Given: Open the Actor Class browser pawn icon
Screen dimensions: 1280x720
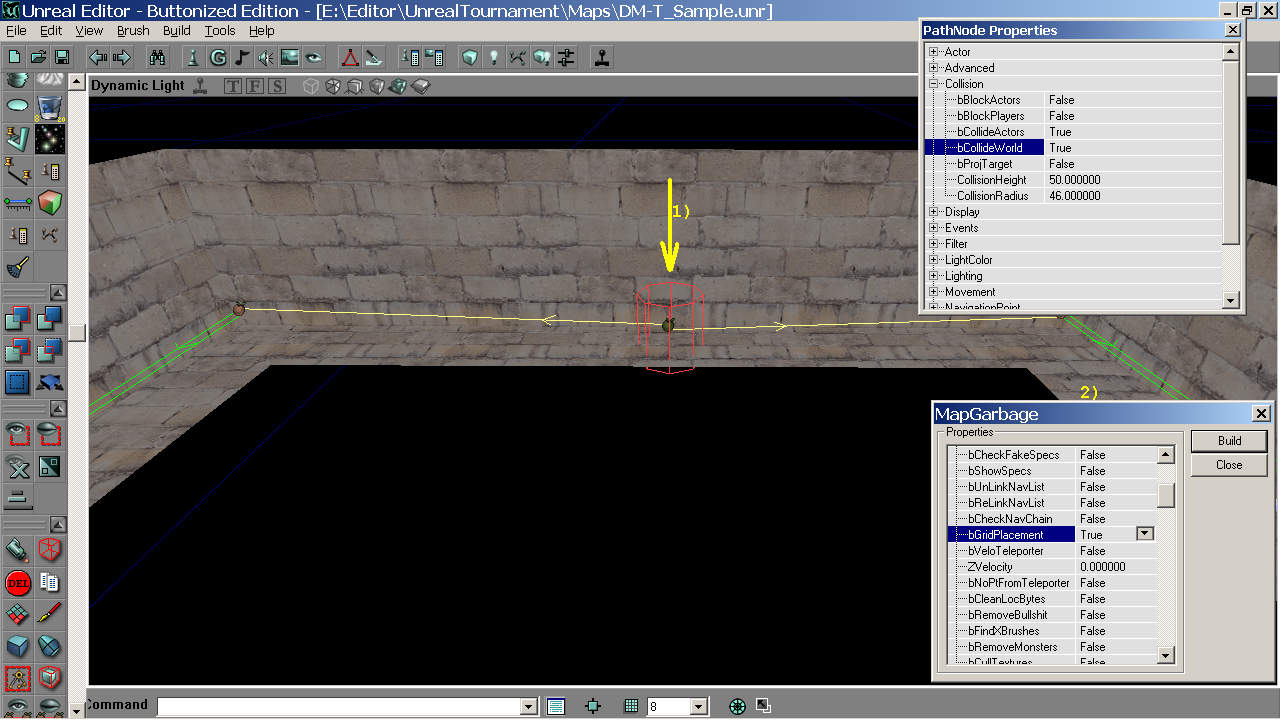Looking at the screenshot, I should click(x=195, y=57).
